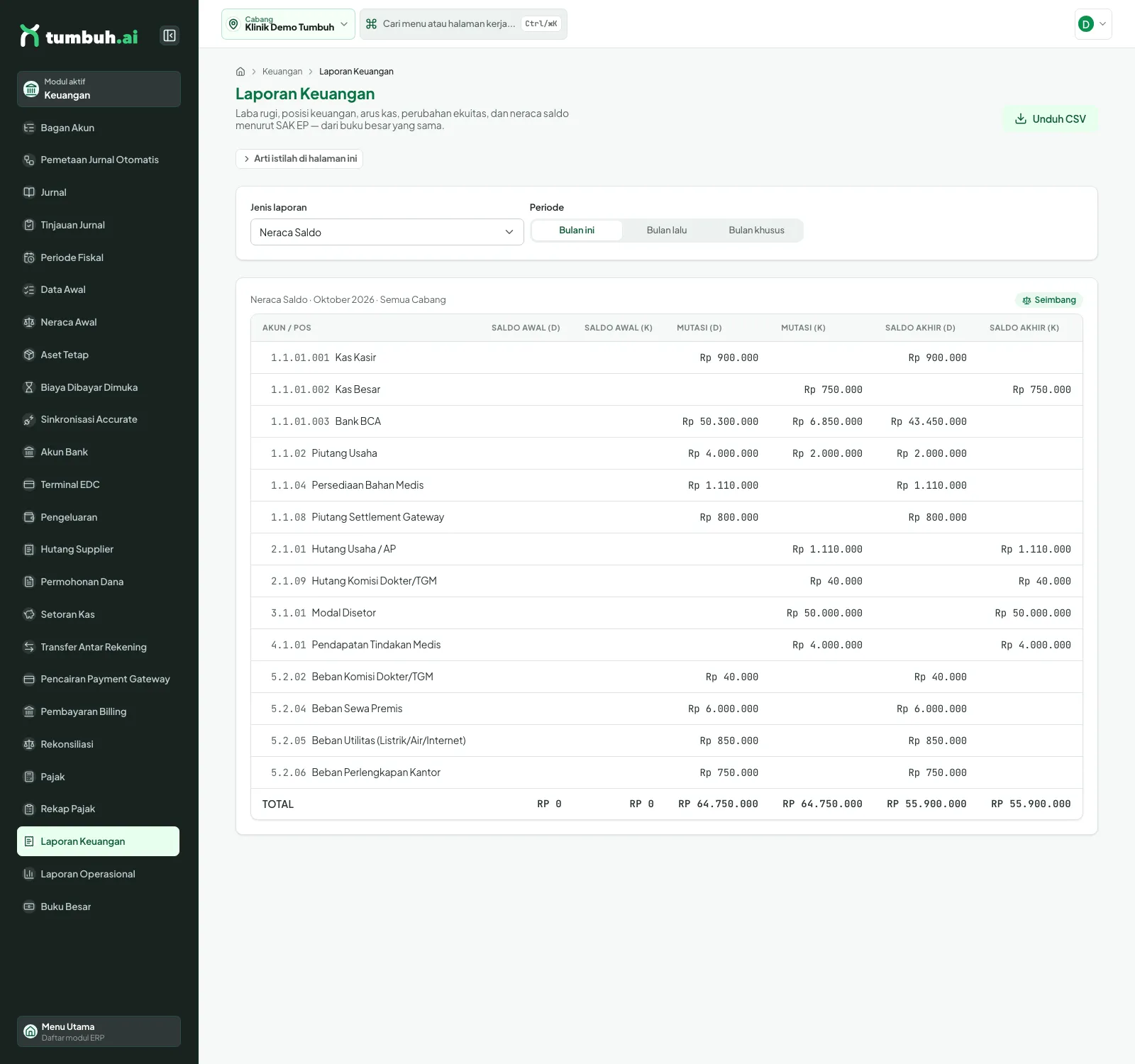The width and height of the screenshot is (1135, 1064).
Task: Open the Terminal EDC card icon
Action: [x=29, y=484]
